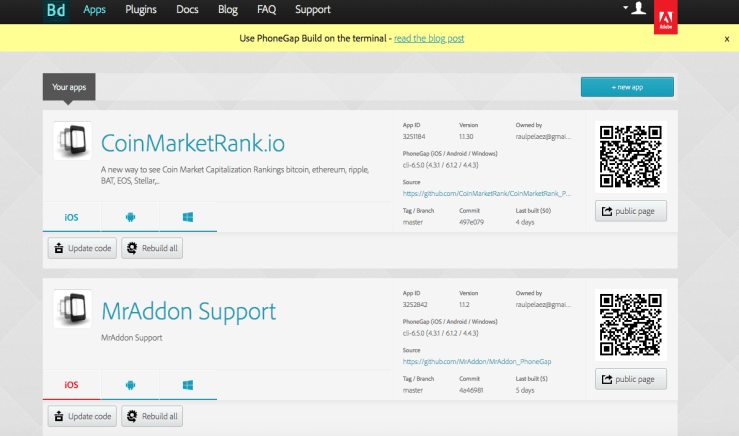Click 'Update code' for CoinMarketRank.io
739x436 pixels.
82,248
